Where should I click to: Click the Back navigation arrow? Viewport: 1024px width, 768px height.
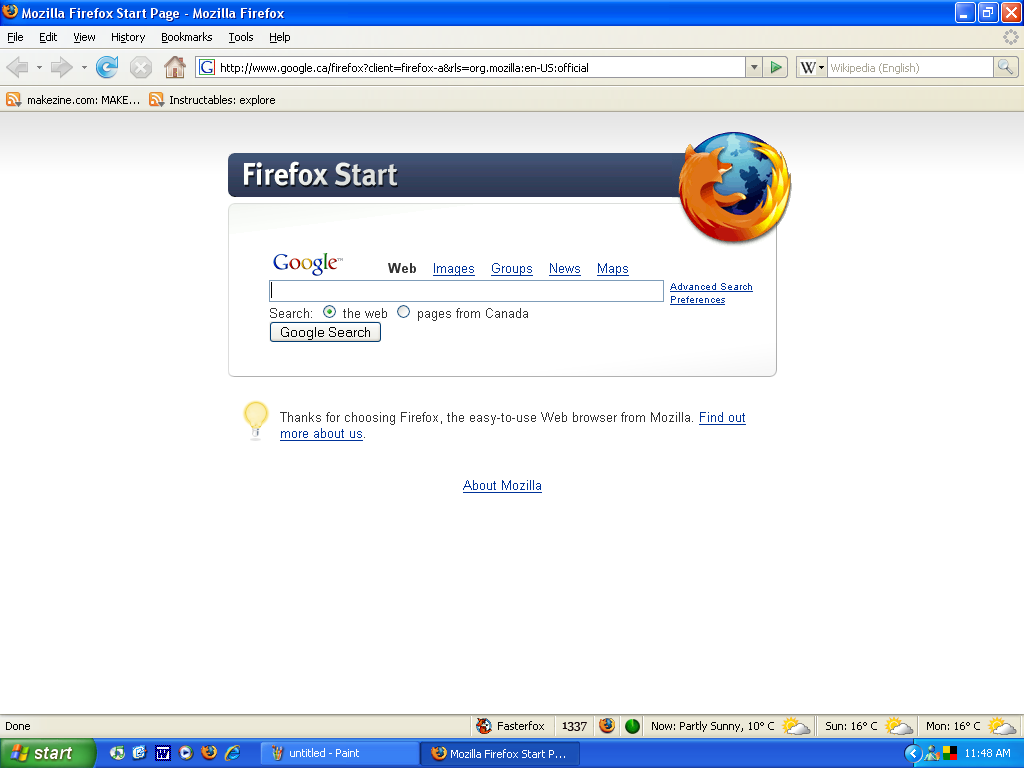[x=18, y=67]
